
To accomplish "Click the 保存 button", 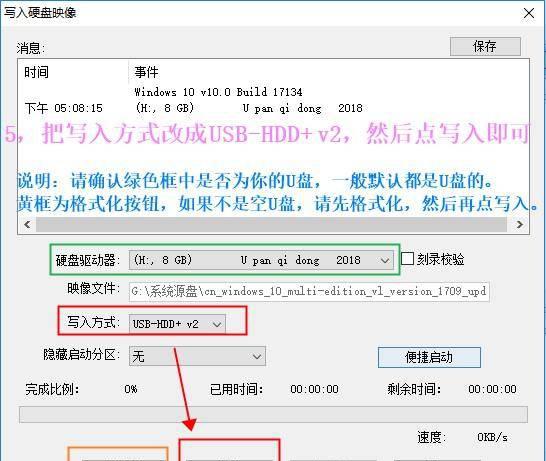I will click(485, 46).
